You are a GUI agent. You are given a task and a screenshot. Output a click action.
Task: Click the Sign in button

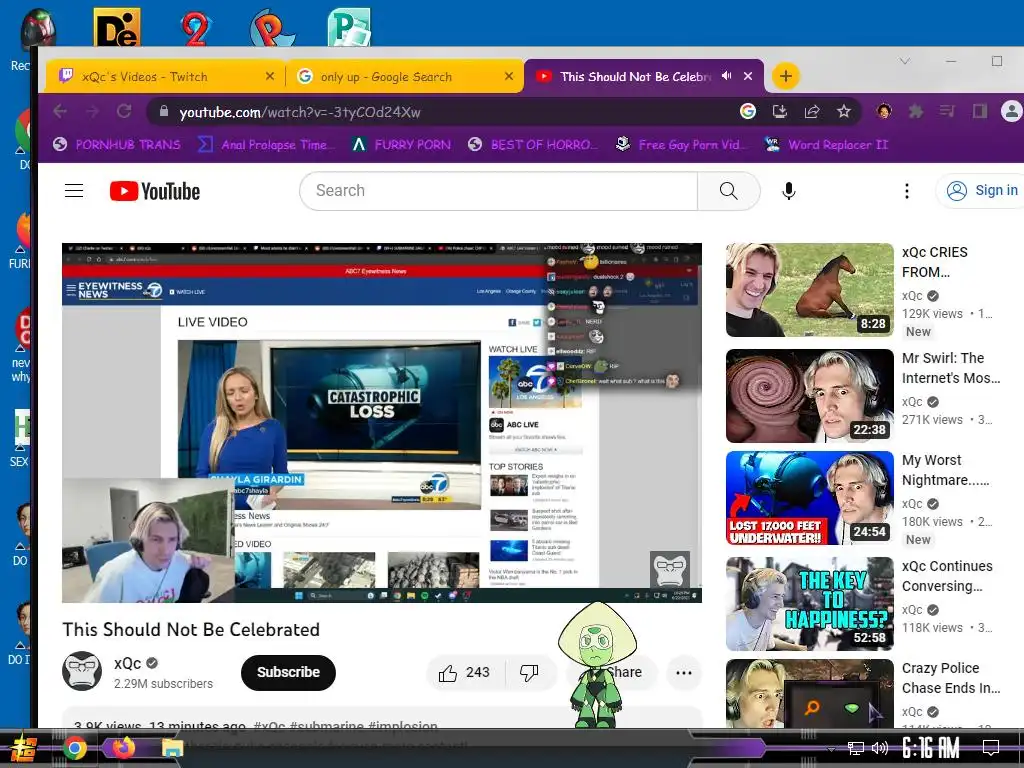(x=982, y=190)
